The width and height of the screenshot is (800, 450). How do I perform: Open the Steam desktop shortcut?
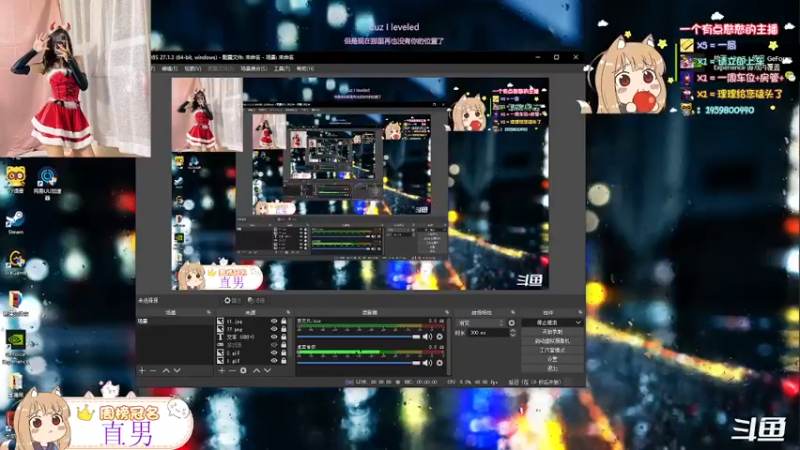coord(15,222)
